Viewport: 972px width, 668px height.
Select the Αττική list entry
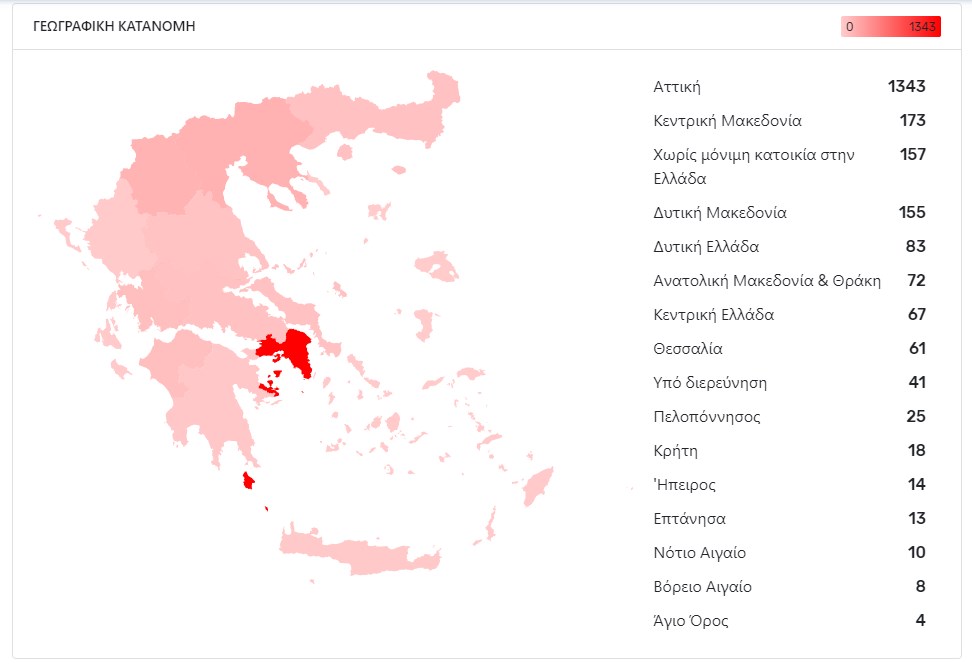point(677,87)
